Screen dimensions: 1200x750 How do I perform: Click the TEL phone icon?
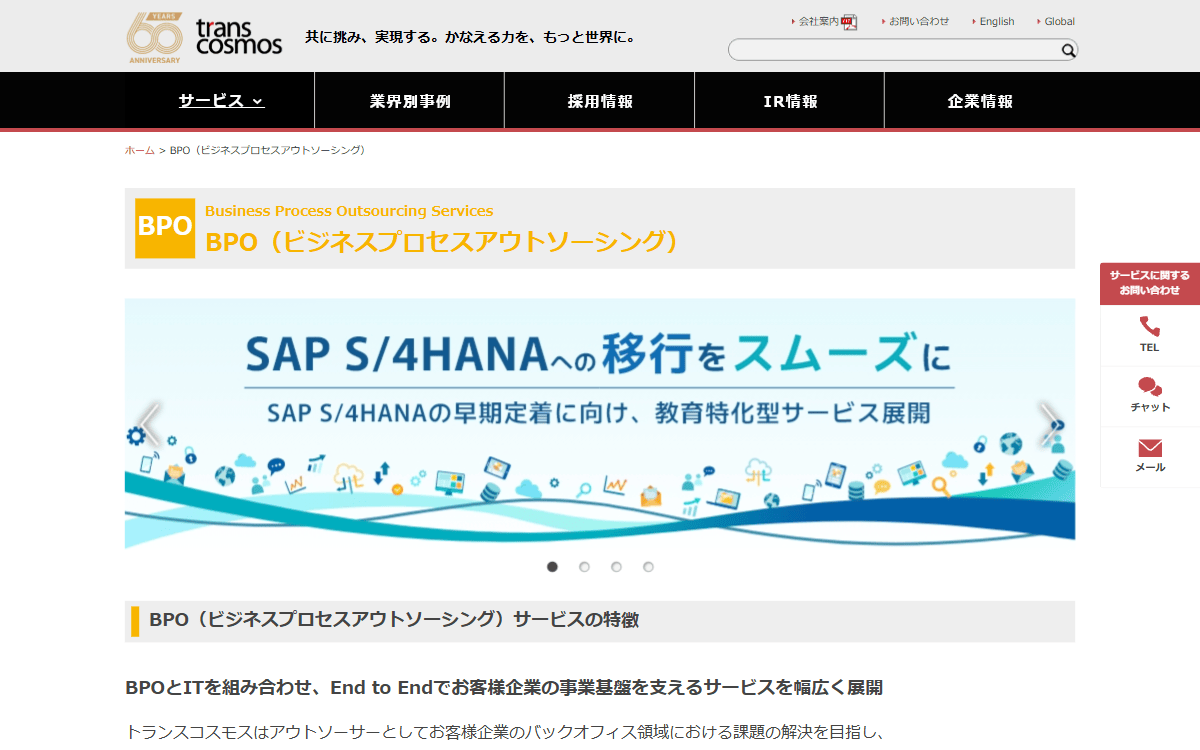pyautogui.click(x=1150, y=326)
